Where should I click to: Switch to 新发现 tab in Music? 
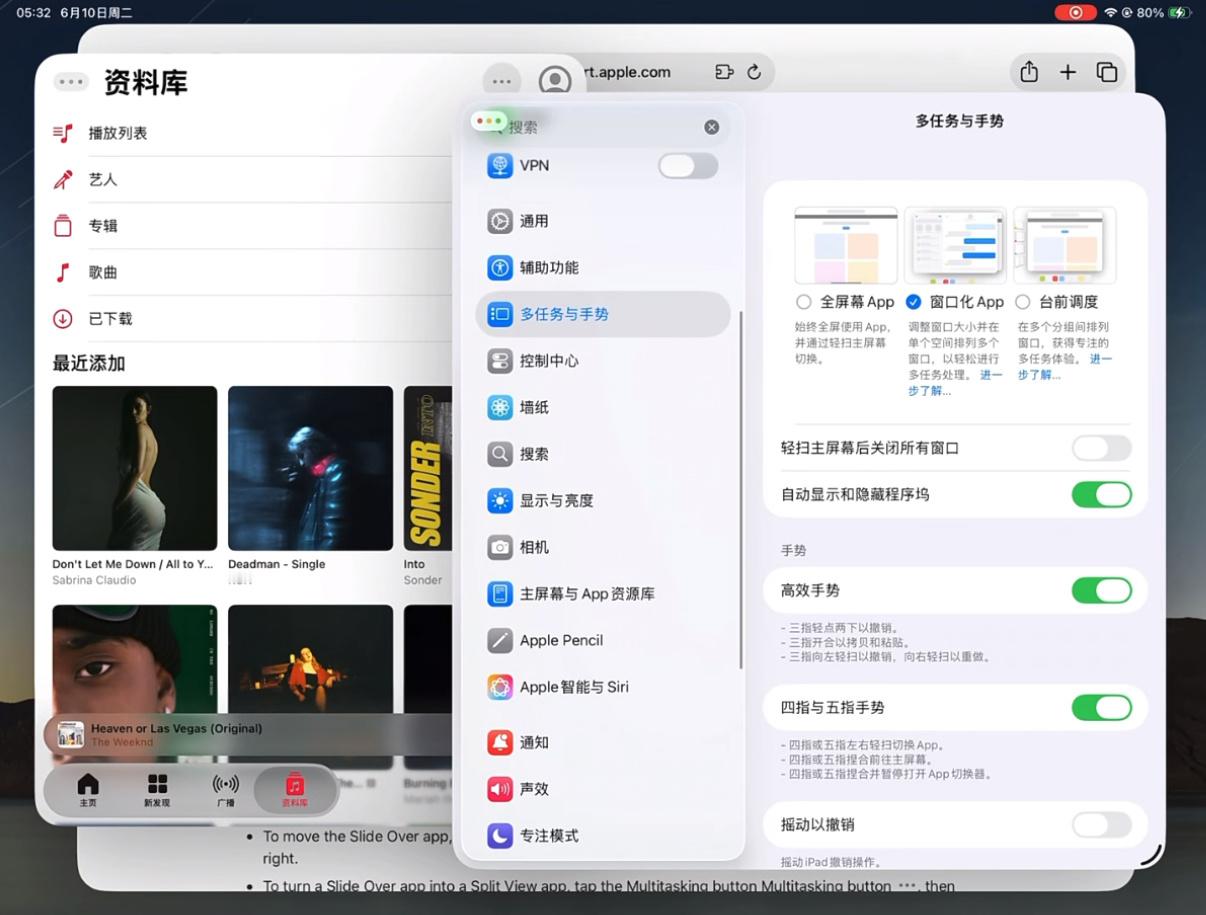157,790
